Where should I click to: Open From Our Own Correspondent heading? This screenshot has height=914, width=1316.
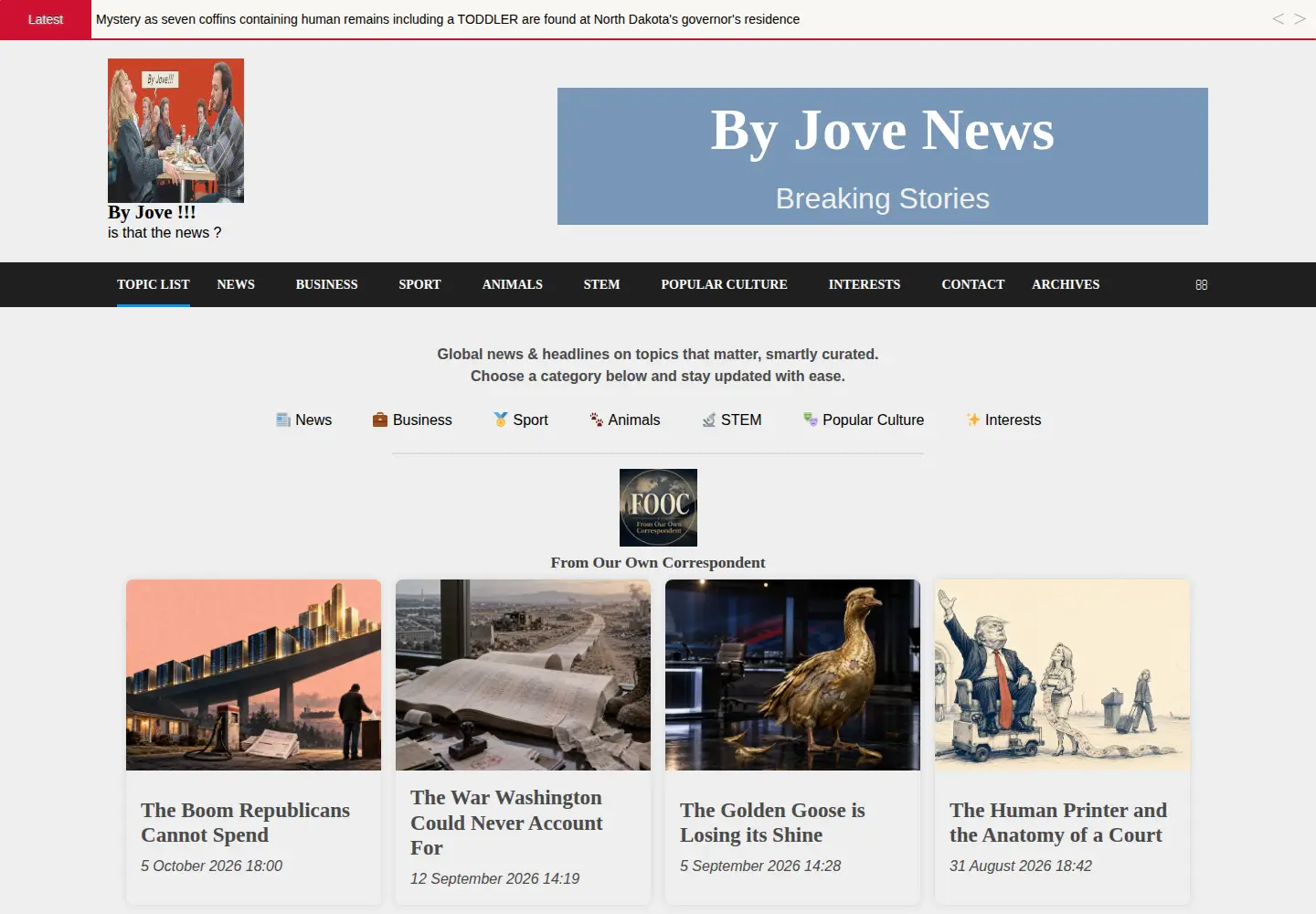658,562
